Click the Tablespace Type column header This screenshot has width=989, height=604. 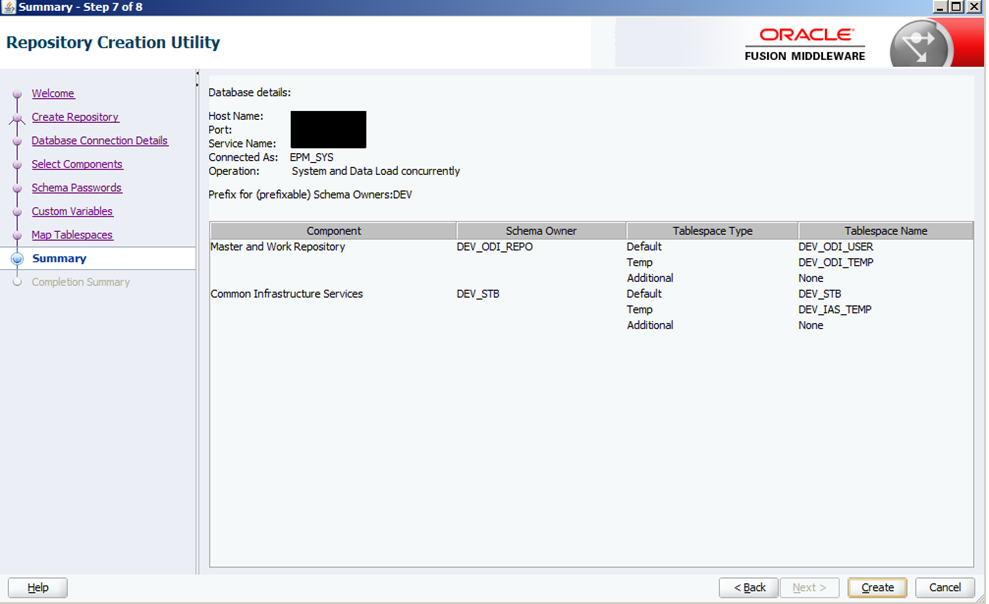pos(712,231)
